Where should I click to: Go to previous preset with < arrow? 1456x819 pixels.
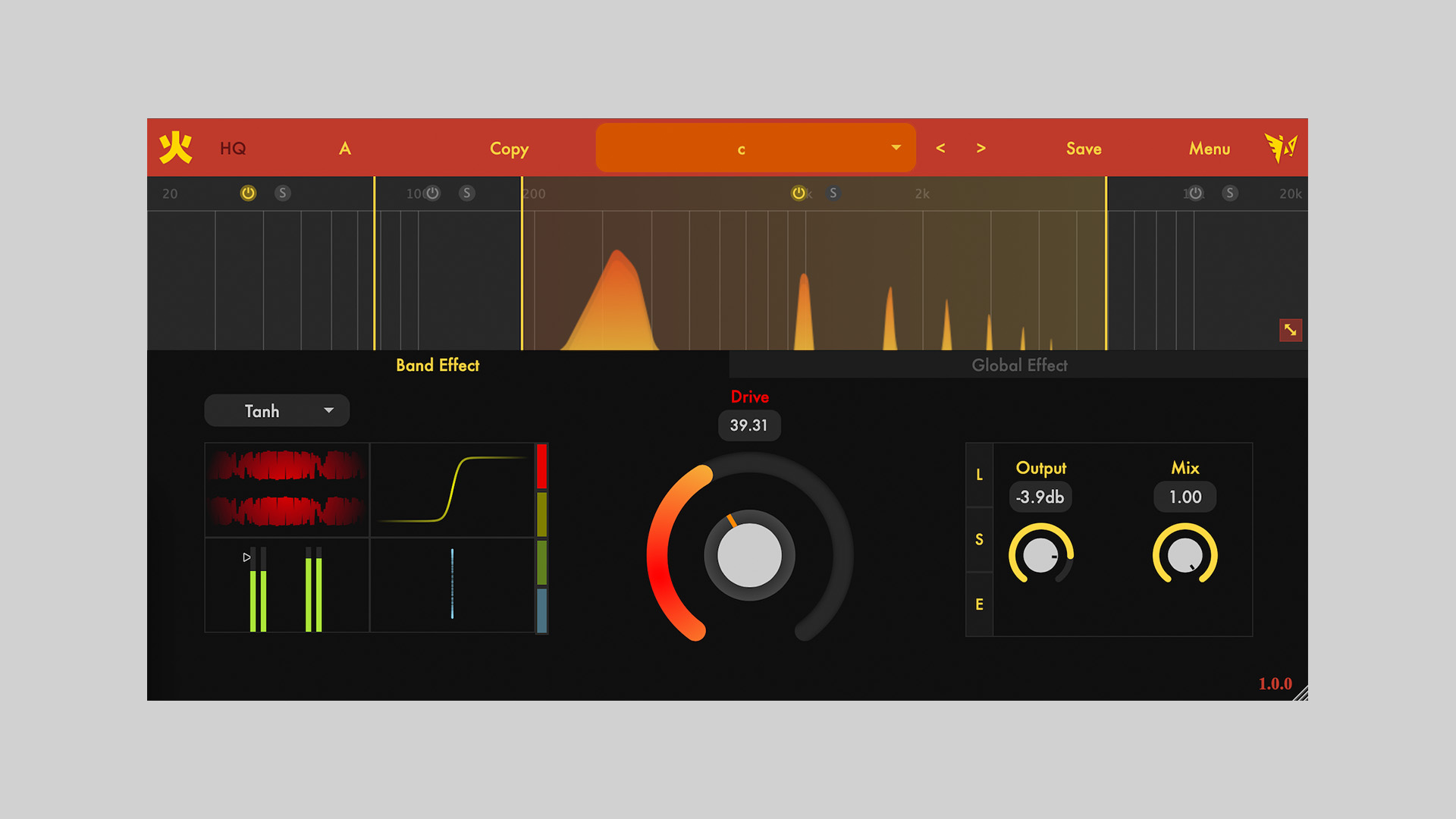tap(940, 148)
